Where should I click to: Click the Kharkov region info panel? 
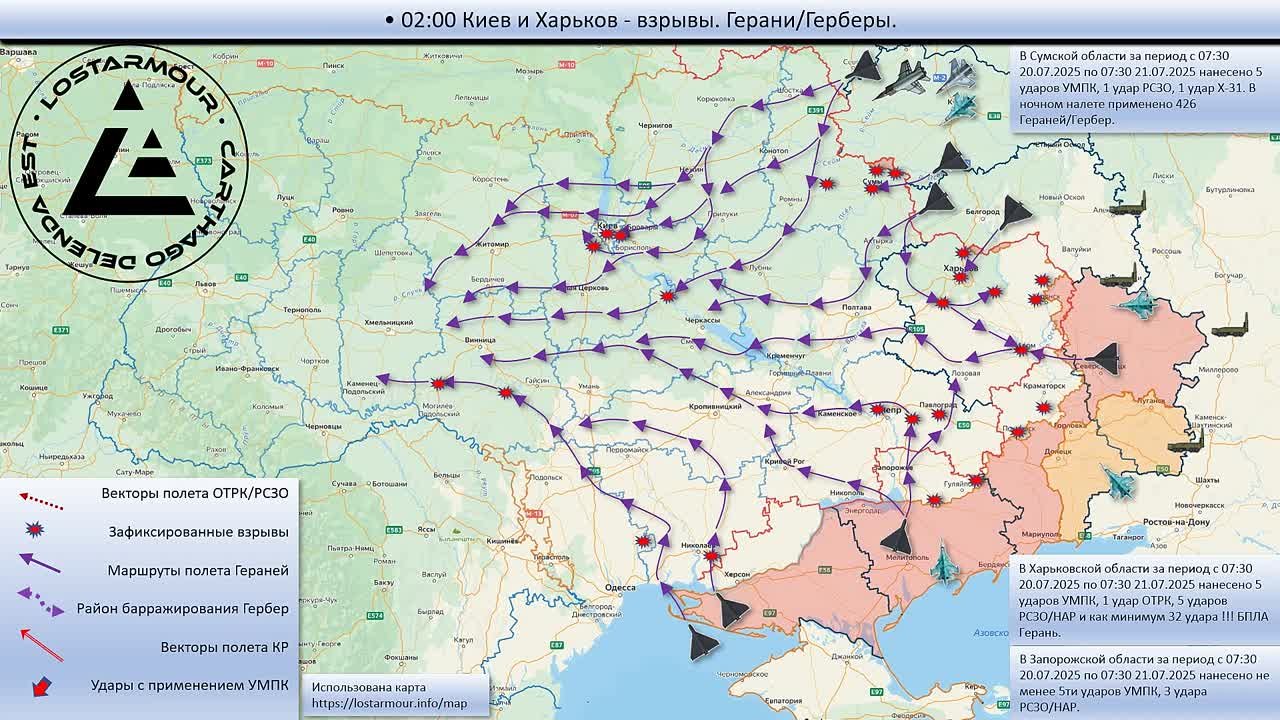(1146, 600)
